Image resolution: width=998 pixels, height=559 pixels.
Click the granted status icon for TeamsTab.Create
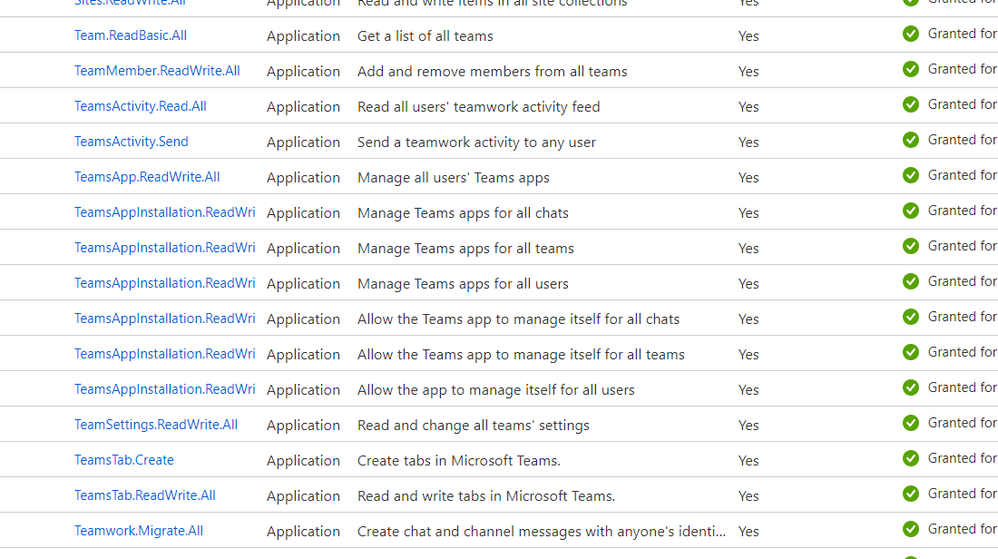(910, 458)
